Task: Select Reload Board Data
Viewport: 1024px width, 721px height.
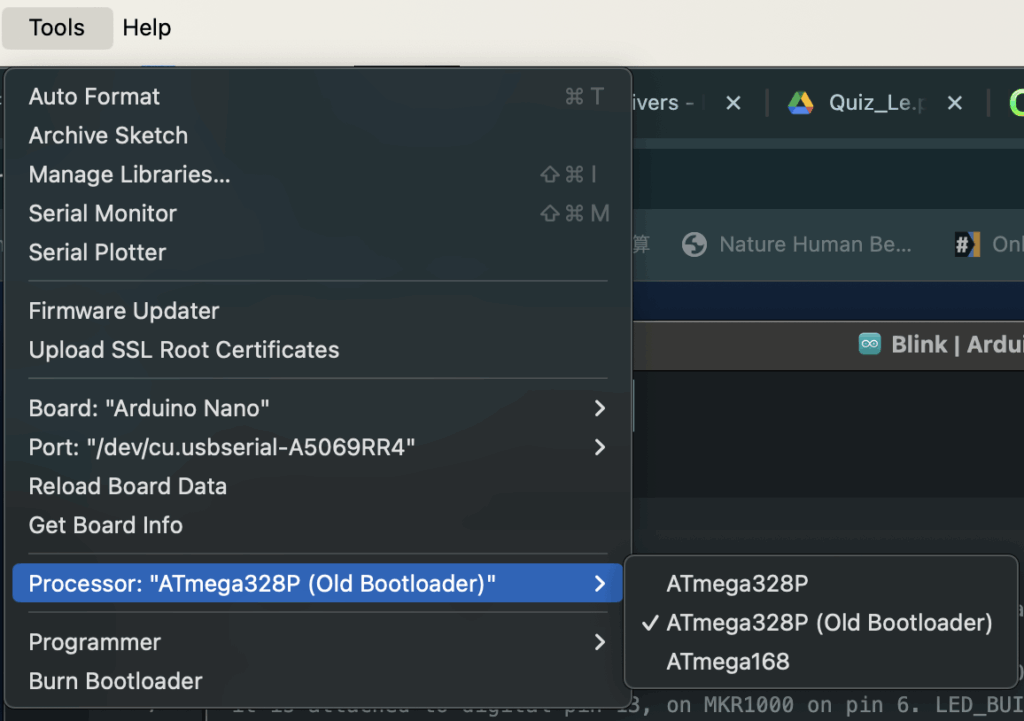Action: point(317,487)
